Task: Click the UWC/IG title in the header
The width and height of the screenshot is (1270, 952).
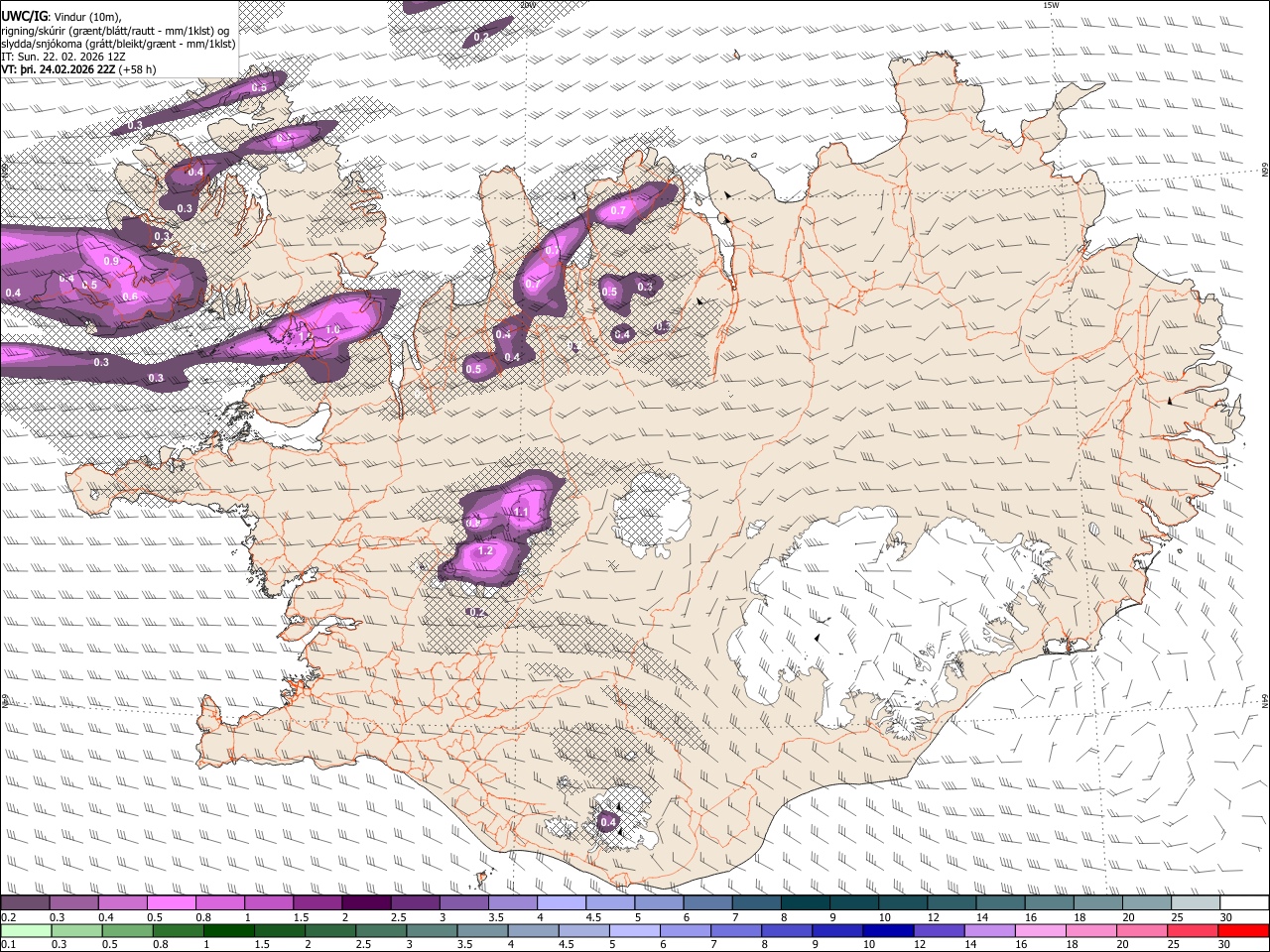Action: click(x=24, y=17)
